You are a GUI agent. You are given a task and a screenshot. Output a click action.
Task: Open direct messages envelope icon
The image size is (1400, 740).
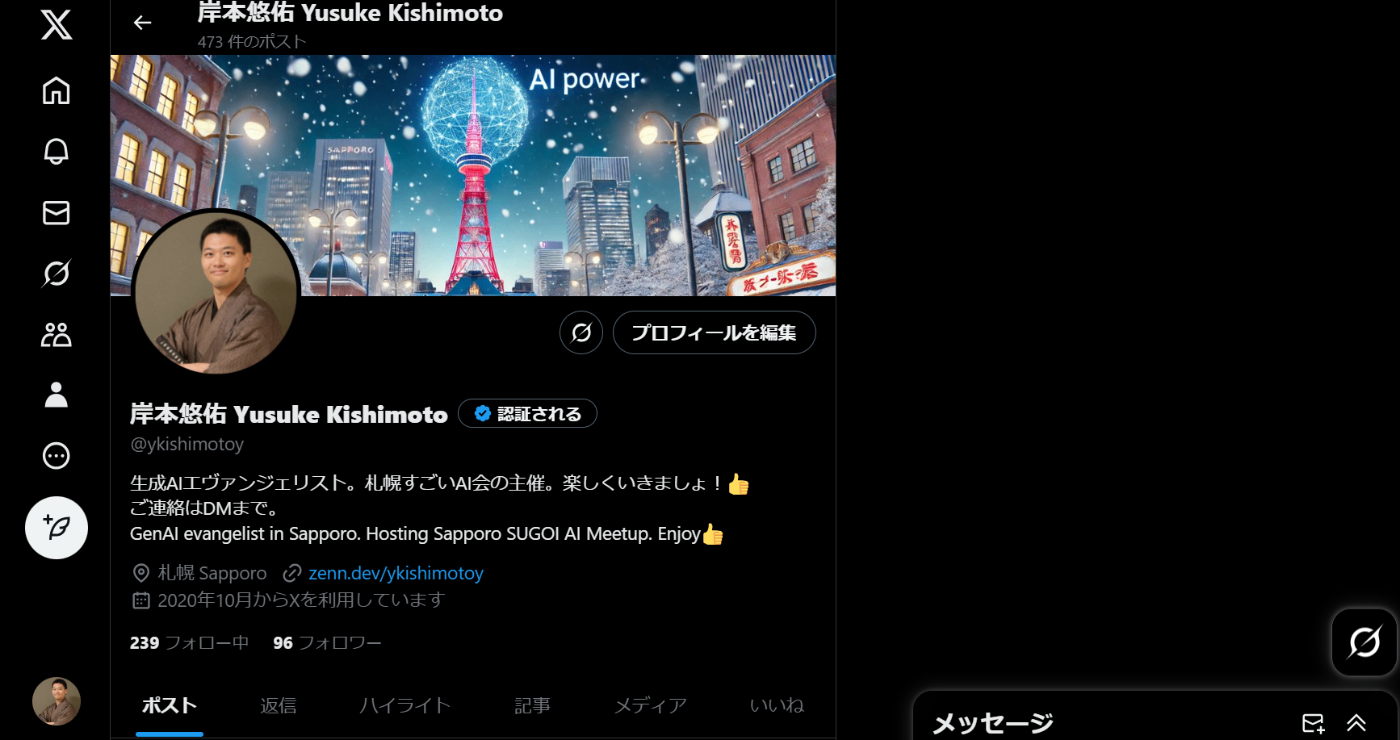(x=56, y=212)
